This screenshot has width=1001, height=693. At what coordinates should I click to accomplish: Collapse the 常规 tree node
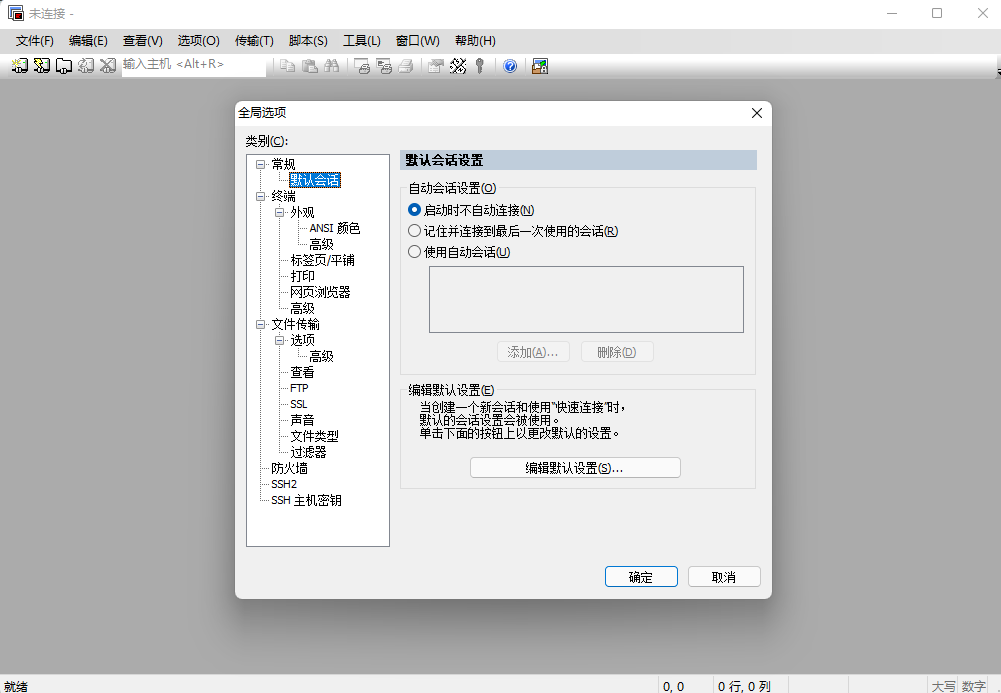259,163
